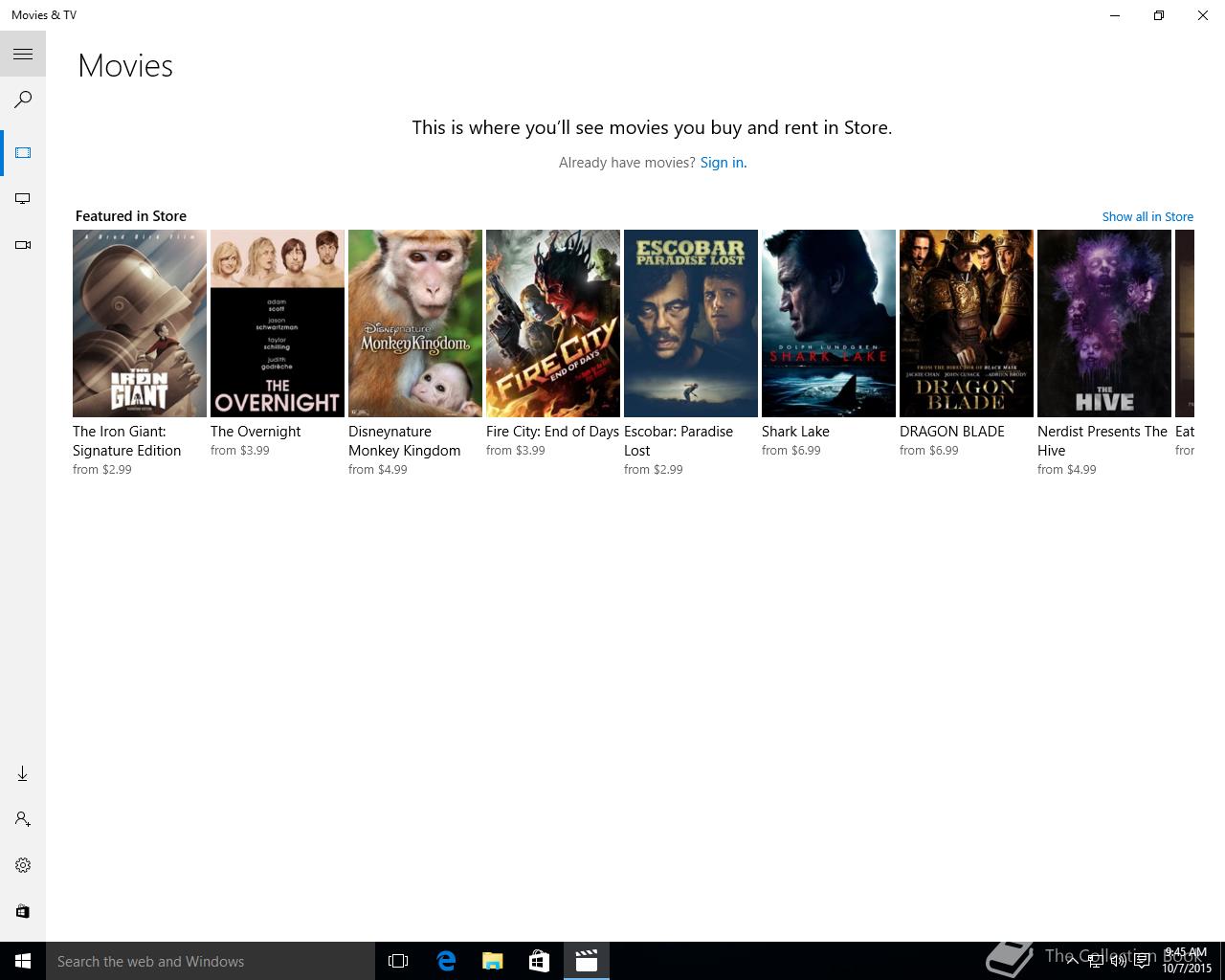1225x980 pixels.
Task: Click Show all in Store link
Action: 1147,217
